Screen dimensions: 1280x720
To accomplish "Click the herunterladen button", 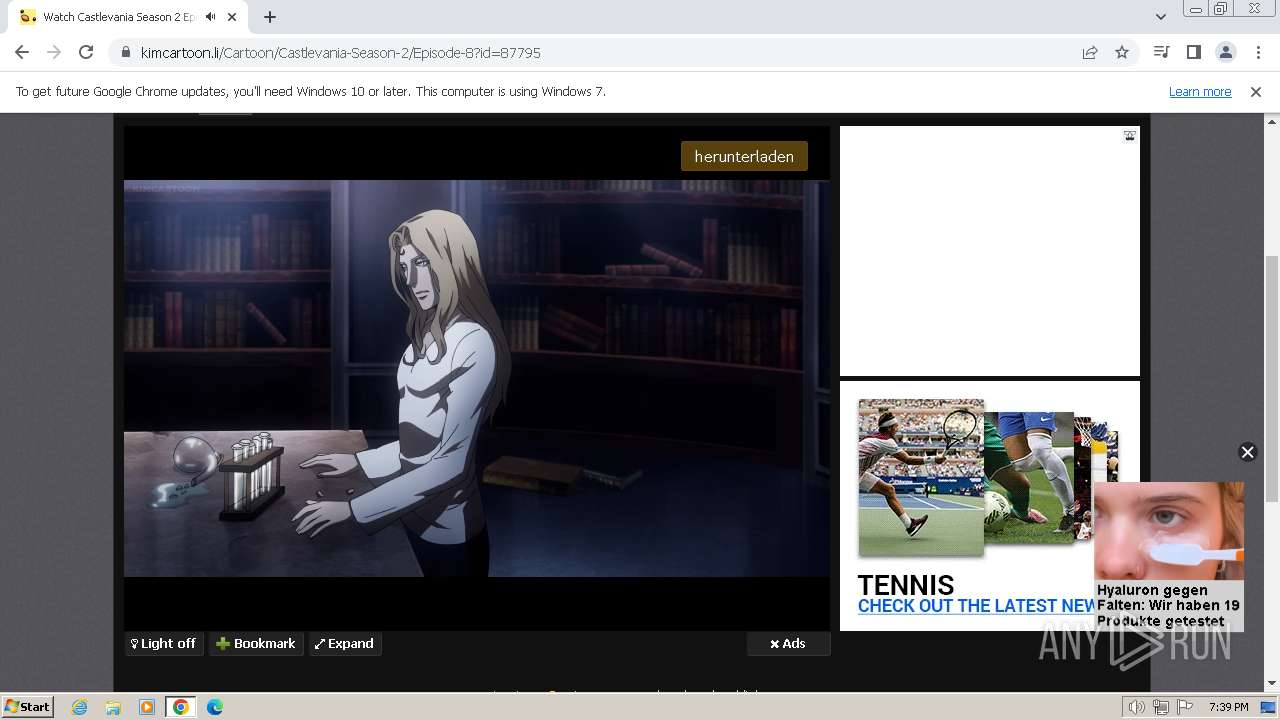I will click(744, 156).
